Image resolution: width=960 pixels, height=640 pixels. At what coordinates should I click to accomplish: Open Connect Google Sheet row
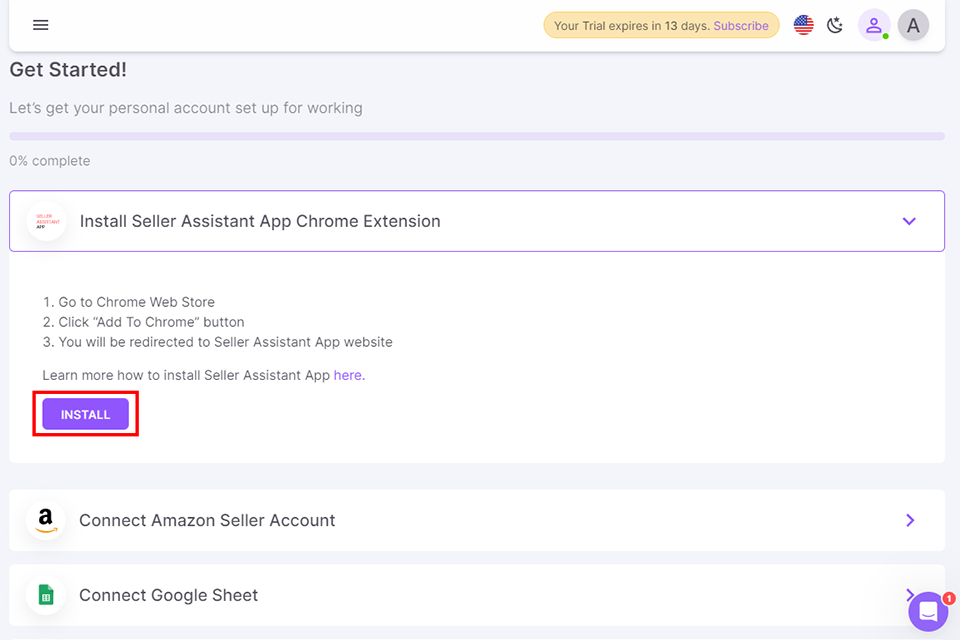click(x=477, y=595)
